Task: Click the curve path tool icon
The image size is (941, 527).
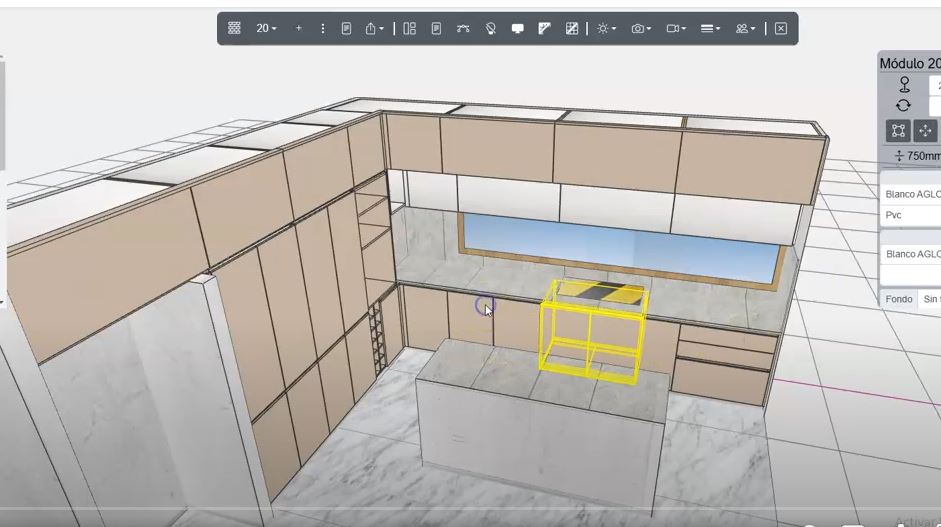Action: tap(463, 29)
